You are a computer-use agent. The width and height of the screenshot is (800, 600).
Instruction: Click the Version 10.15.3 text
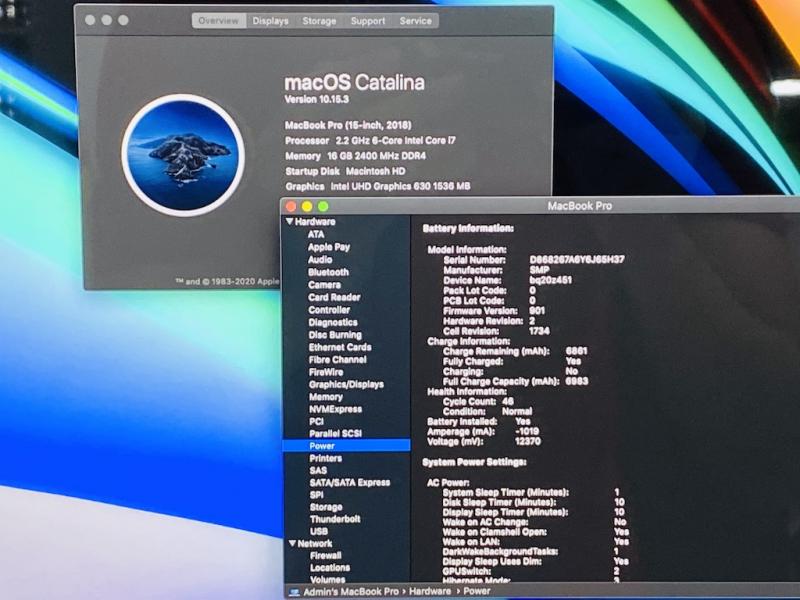pos(316,99)
